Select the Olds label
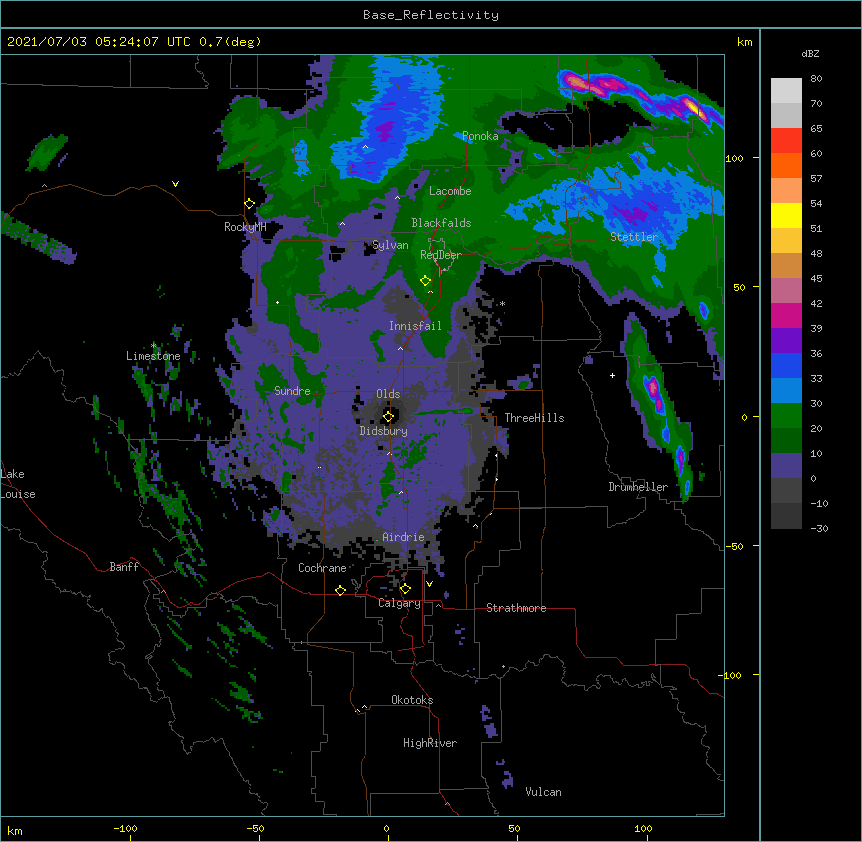The image size is (862, 842). (x=388, y=394)
